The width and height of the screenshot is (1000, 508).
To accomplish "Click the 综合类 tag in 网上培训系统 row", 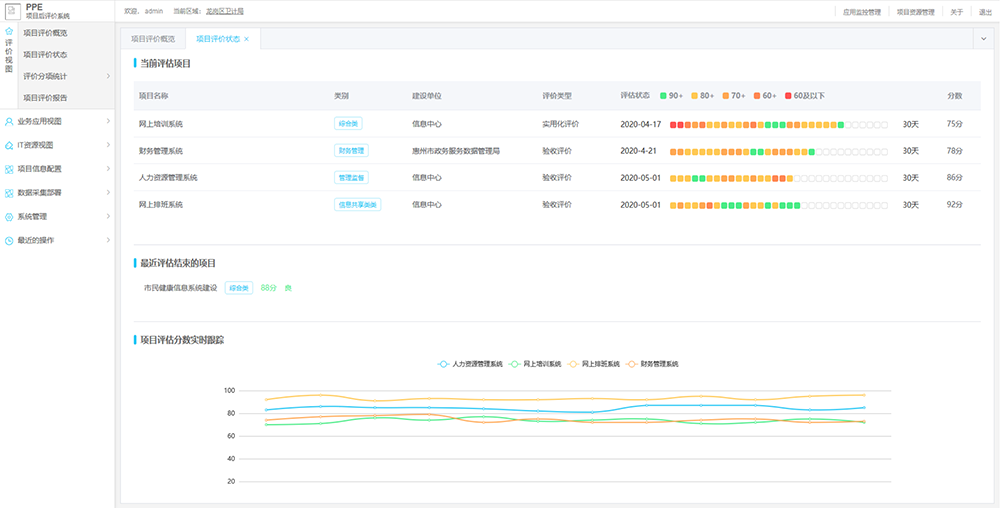I will tap(348, 124).
